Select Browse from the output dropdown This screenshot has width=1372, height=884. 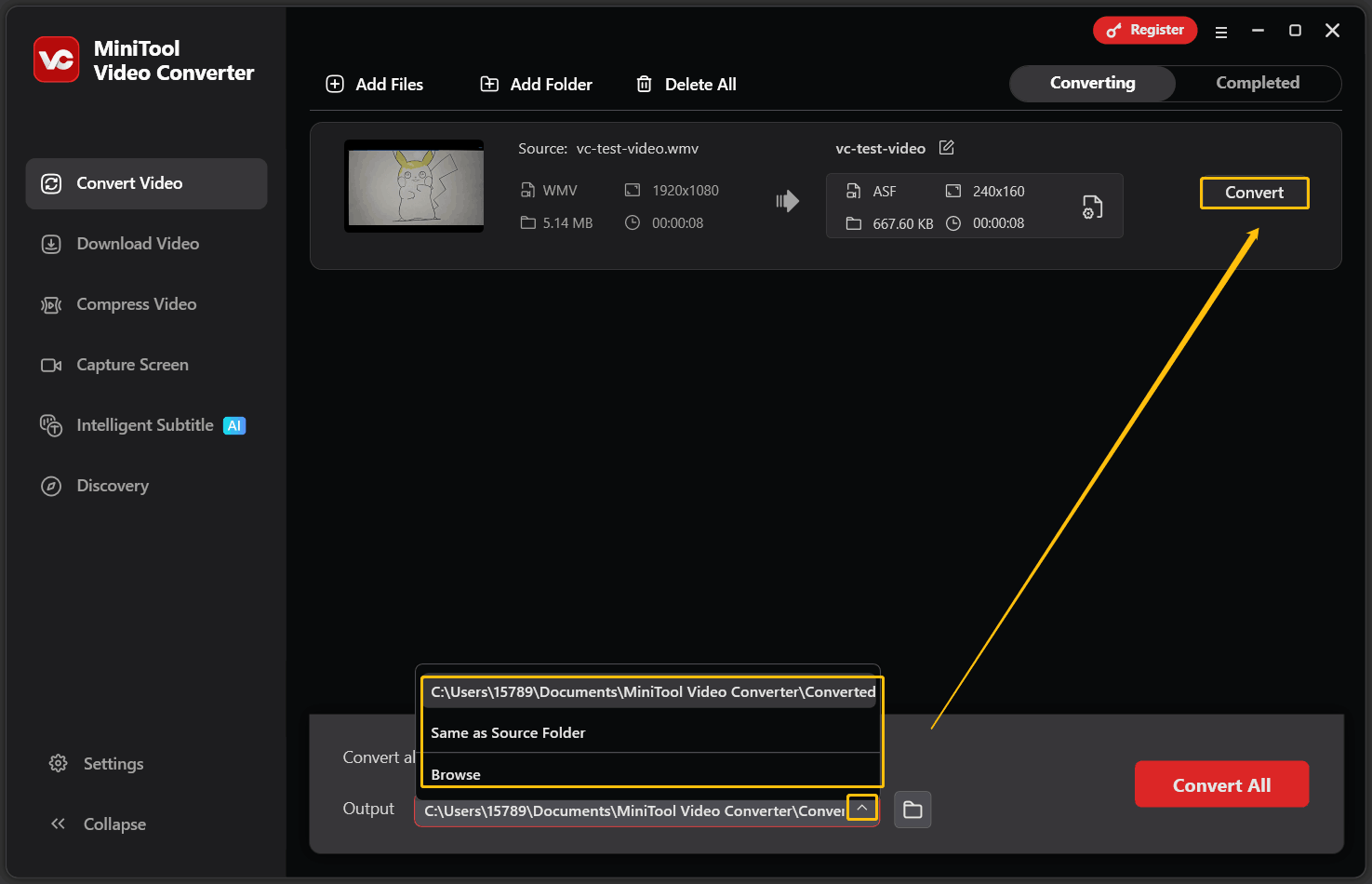point(455,773)
